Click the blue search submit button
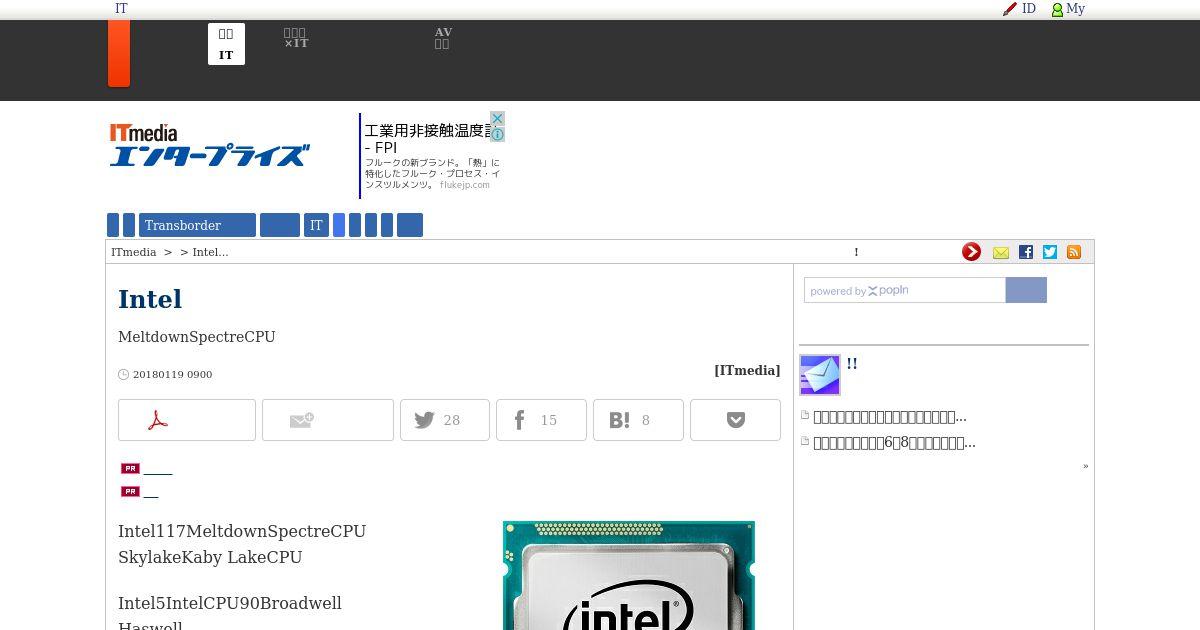This screenshot has width=1200, height=630. (1026, 290)
